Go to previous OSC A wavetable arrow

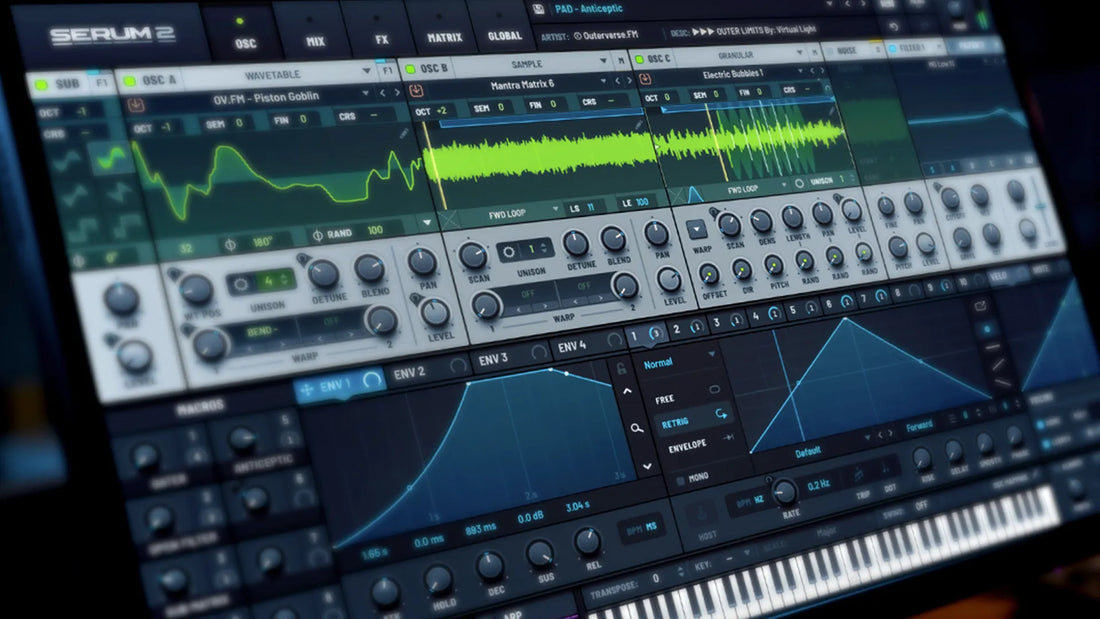click(x=382, y=93)
